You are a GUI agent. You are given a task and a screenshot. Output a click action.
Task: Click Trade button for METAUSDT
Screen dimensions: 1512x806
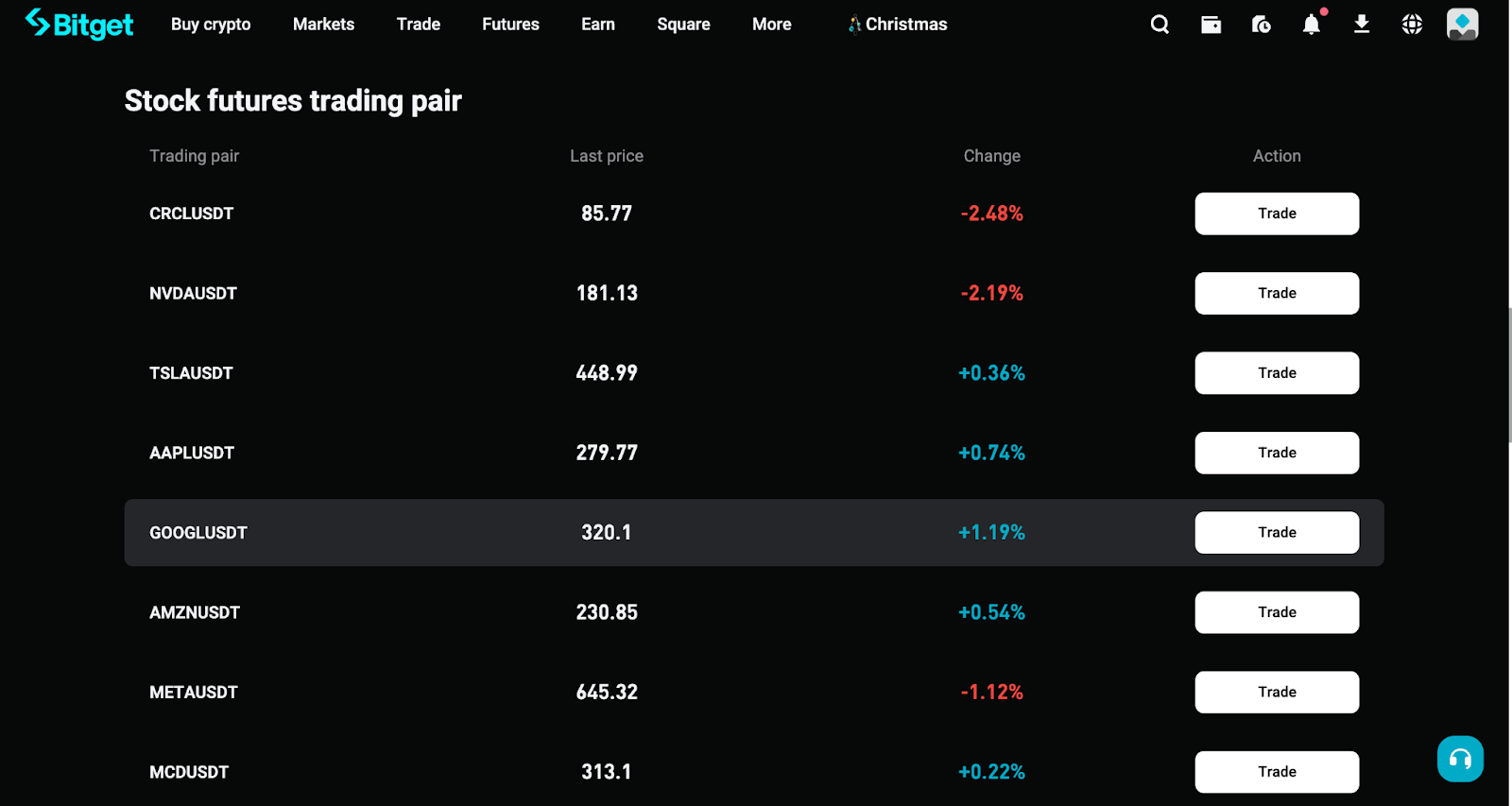(x=1277, y=693)
